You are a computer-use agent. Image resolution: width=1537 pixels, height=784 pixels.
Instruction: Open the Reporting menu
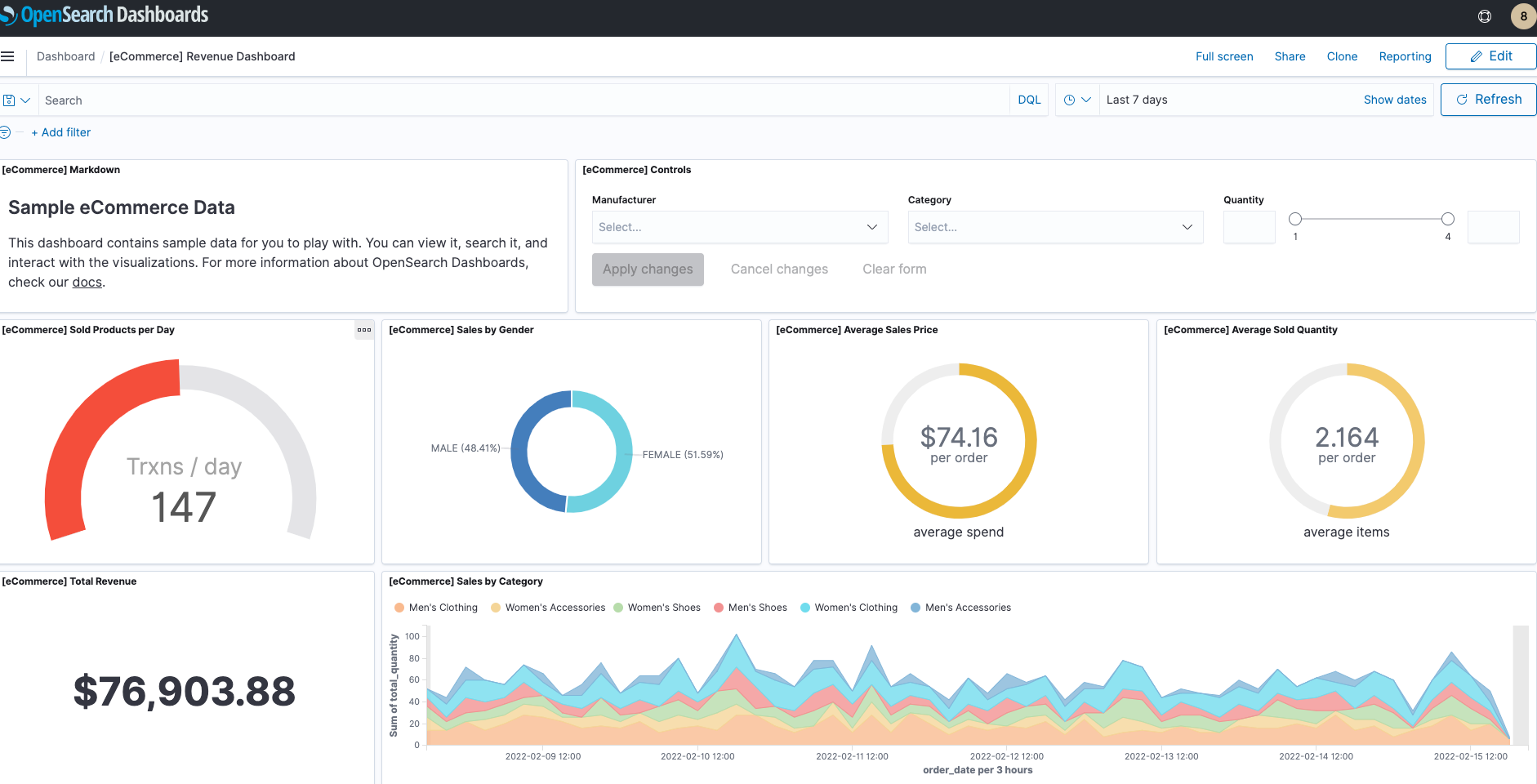(x=1404, y=56)
